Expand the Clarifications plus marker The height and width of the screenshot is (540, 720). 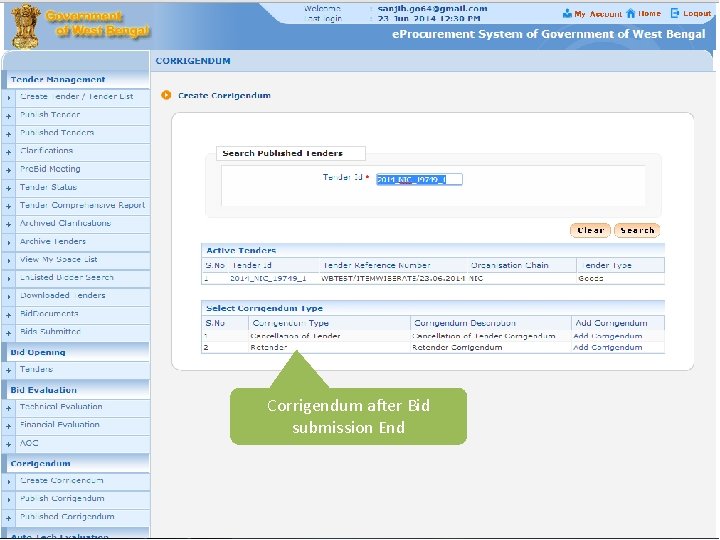click(9, 152)
